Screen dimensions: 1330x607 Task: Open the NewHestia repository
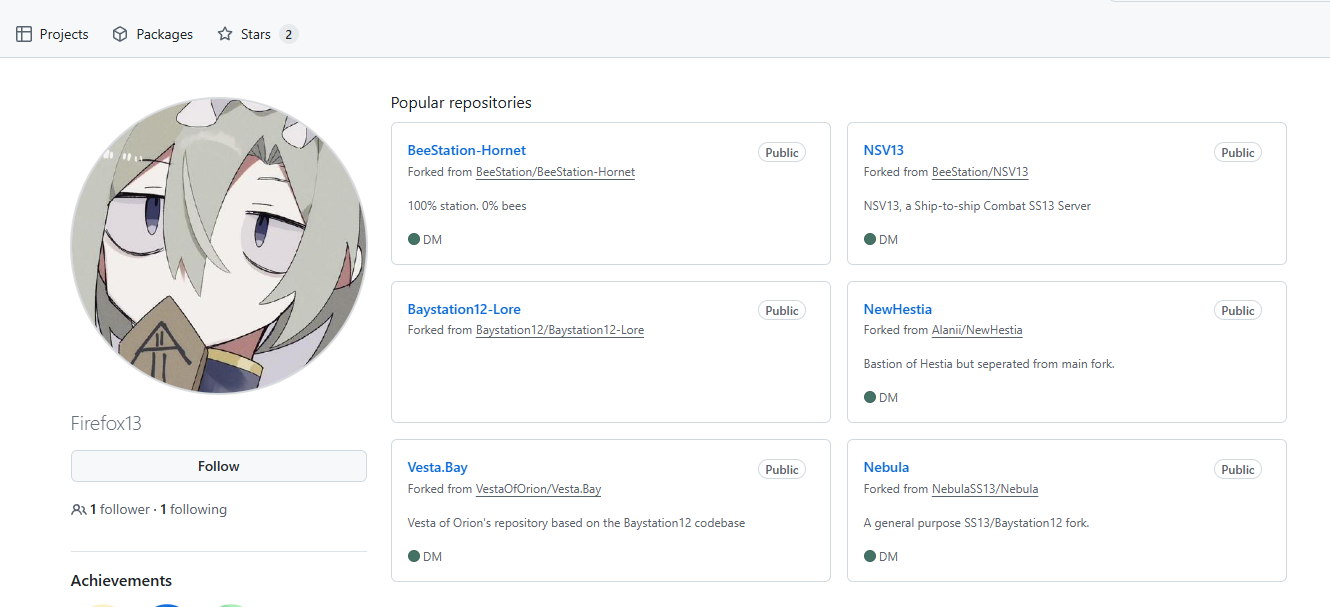[x=897, y=309]
